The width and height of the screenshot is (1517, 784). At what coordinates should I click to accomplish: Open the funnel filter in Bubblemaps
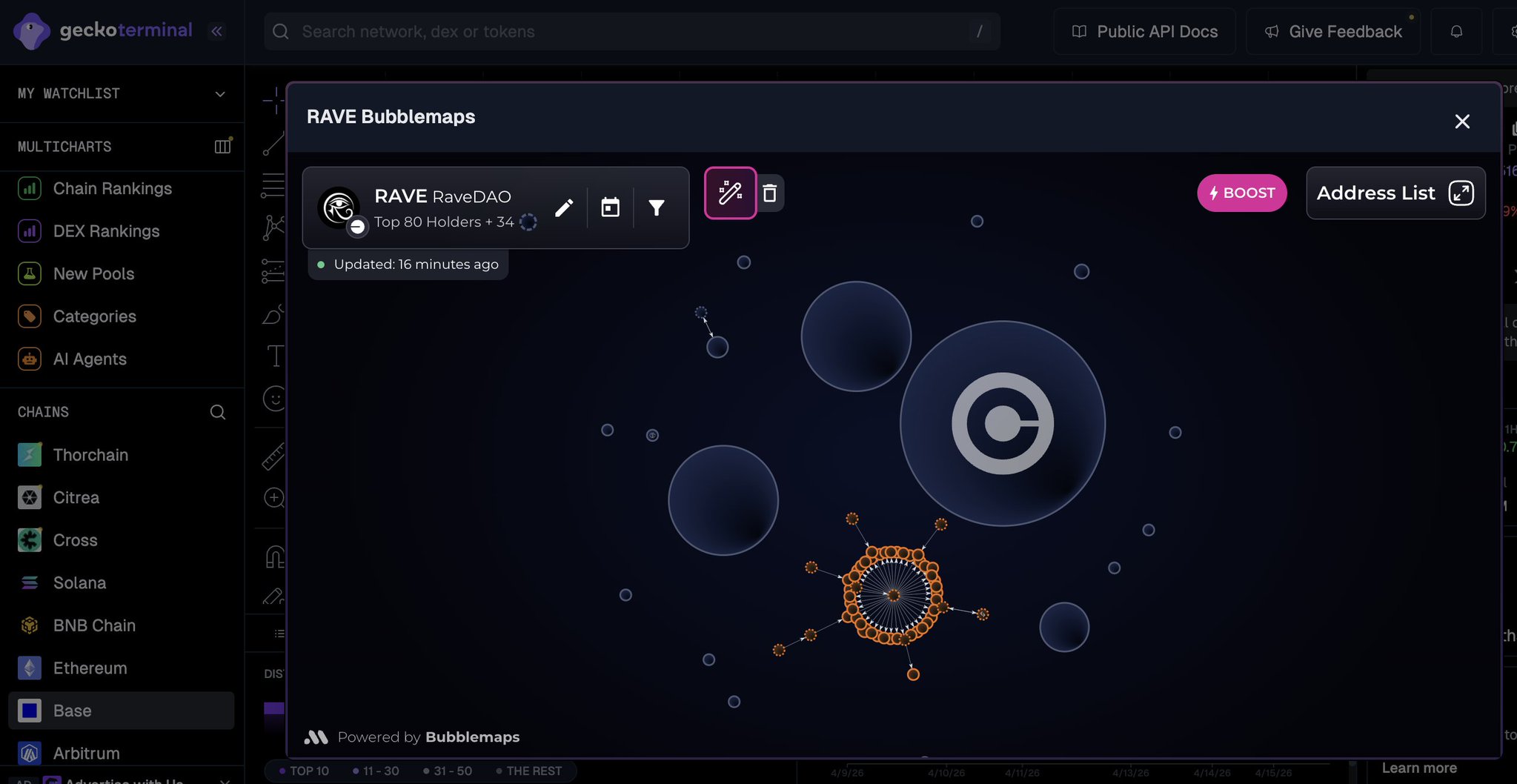657,207
